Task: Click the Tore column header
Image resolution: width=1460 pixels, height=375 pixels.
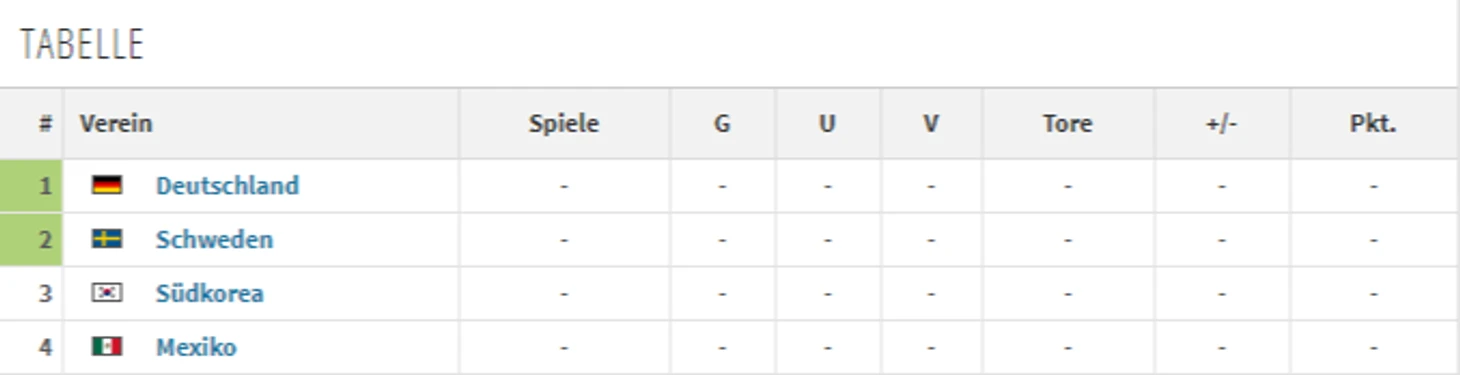Action: tap(1068, 123)
